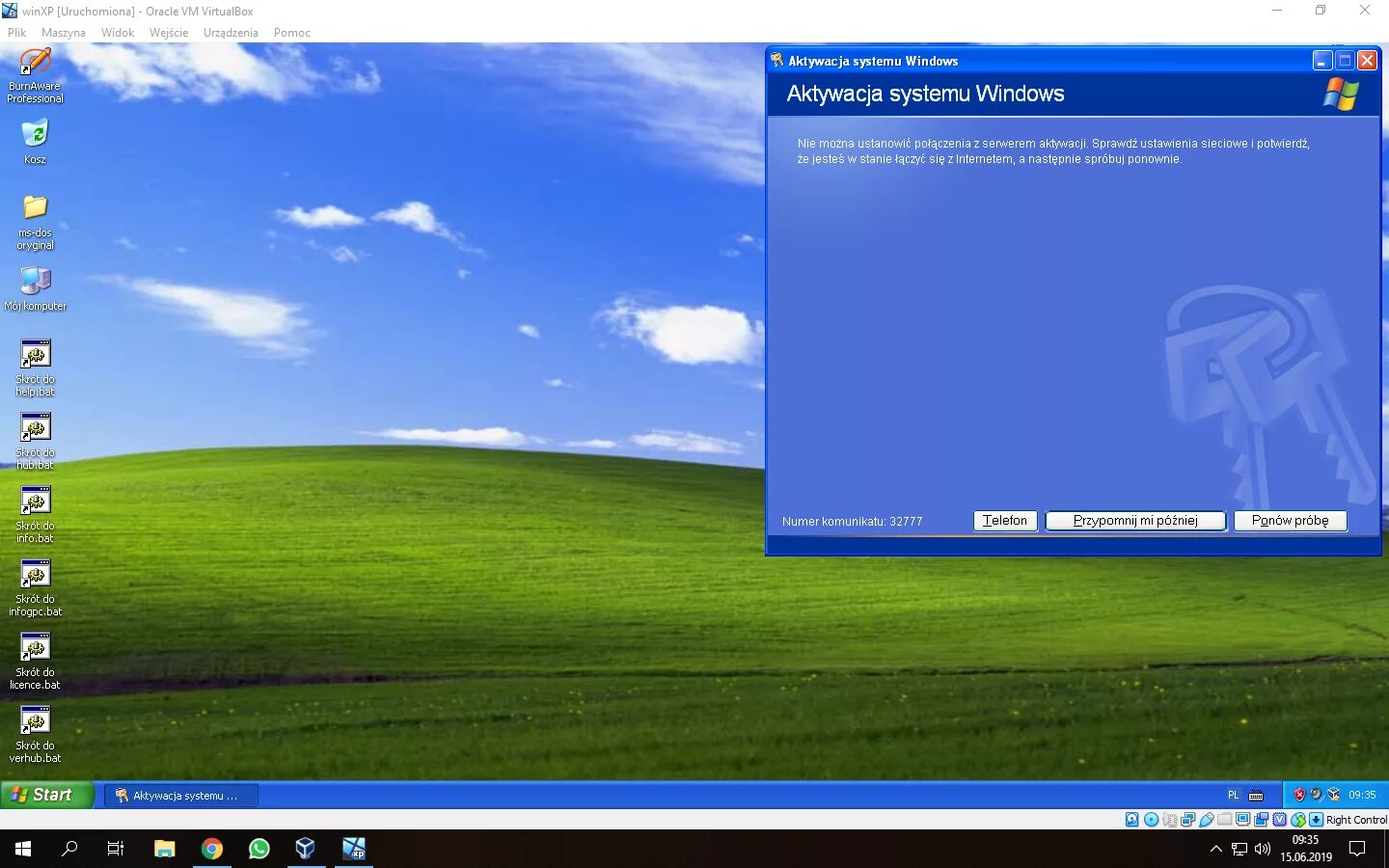Click VirtualBox shared folders indicator

(x=1225, y=820)
